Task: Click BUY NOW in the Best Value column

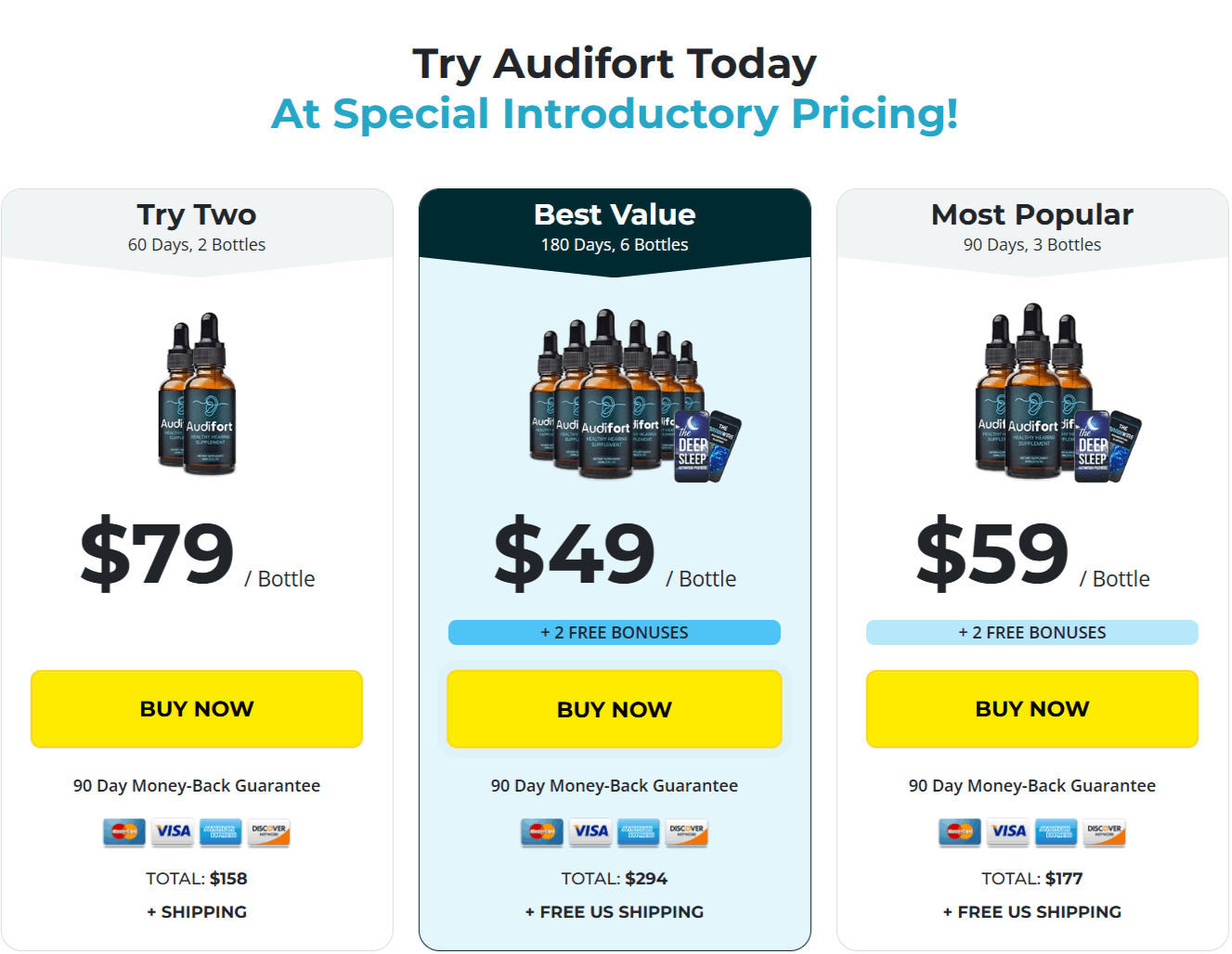Action: pos(614,708)
